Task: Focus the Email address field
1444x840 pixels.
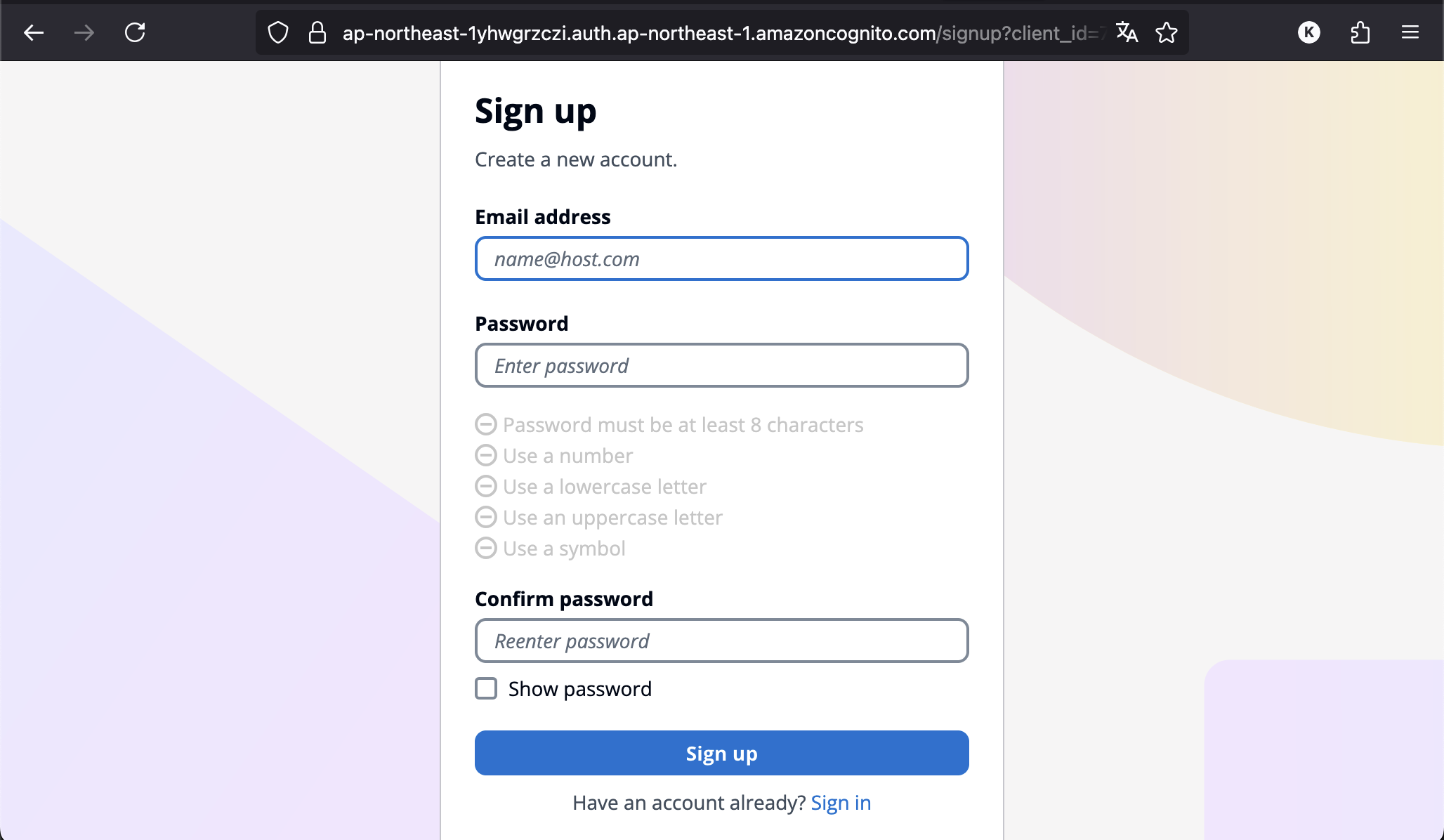Action: click(x=722, y=258)
